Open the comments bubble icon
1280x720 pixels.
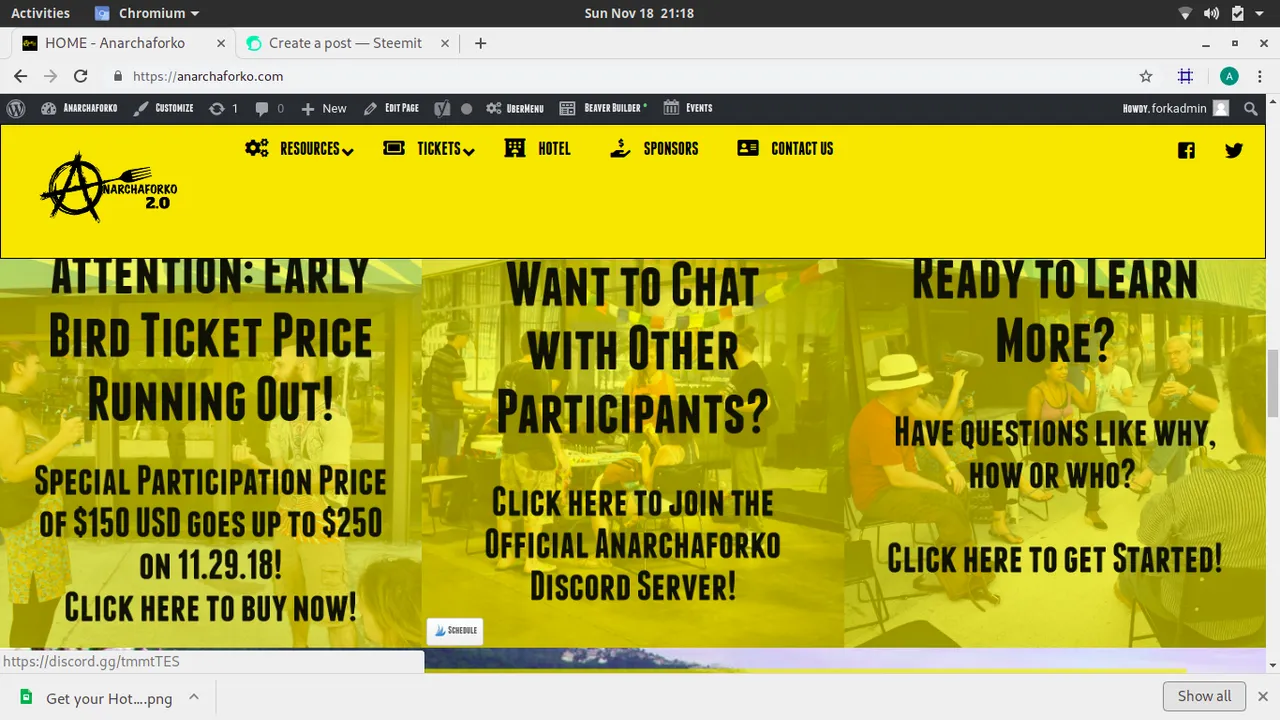(x=269, y=108)
